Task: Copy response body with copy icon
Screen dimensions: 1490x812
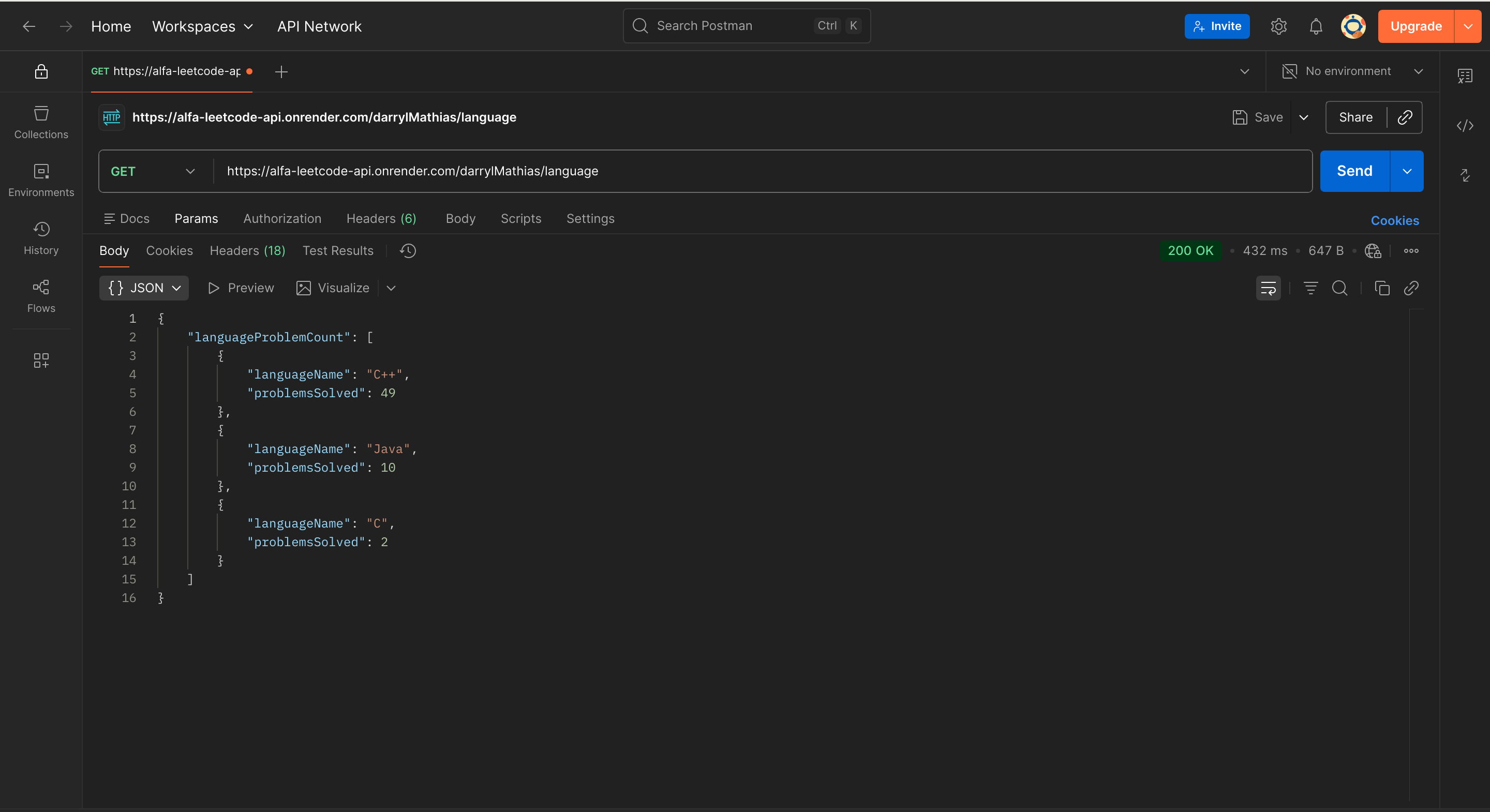Action: (1382, 288)
